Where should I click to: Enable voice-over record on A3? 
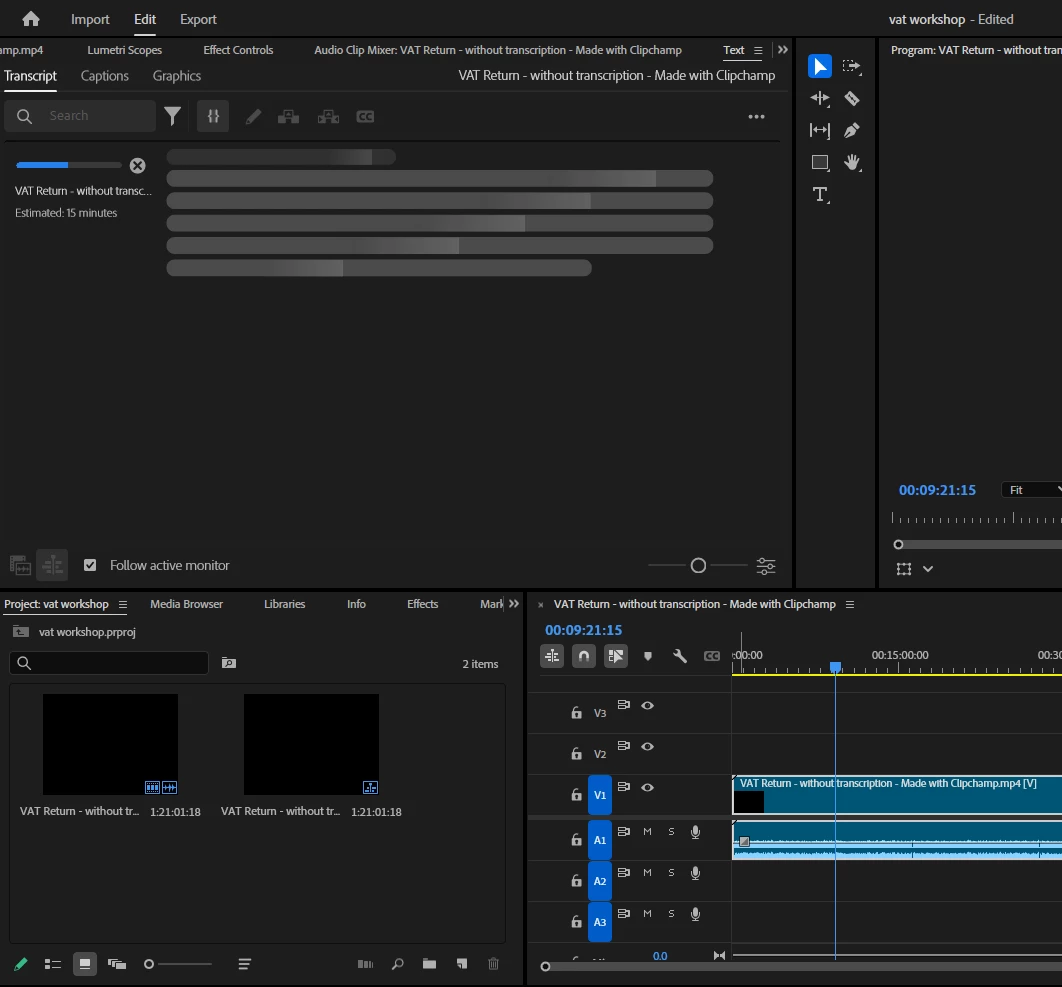pyautogui.click(x=695, y=914)
